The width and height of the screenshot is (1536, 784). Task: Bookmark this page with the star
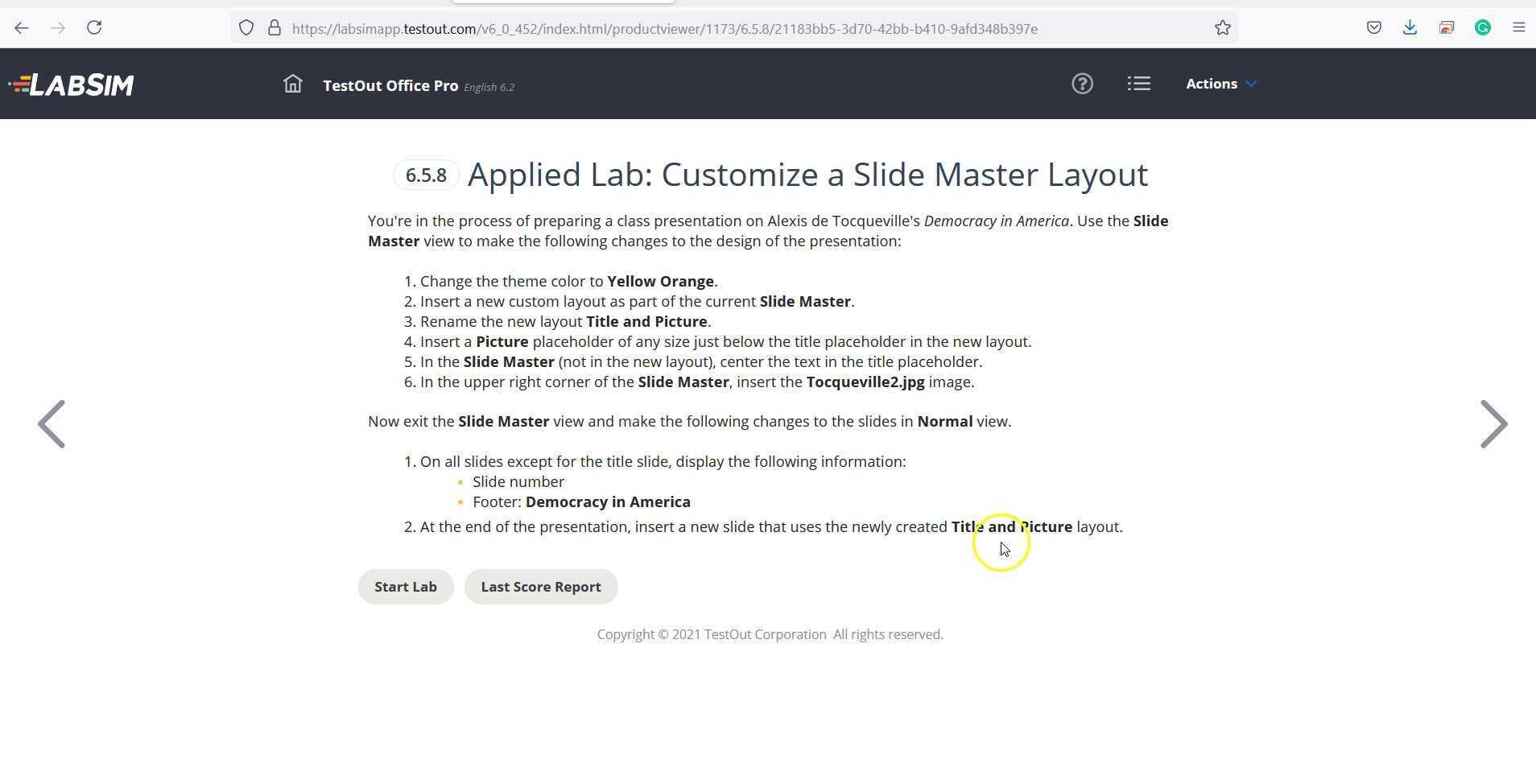pyautogui.click(x=1223, y=28)
